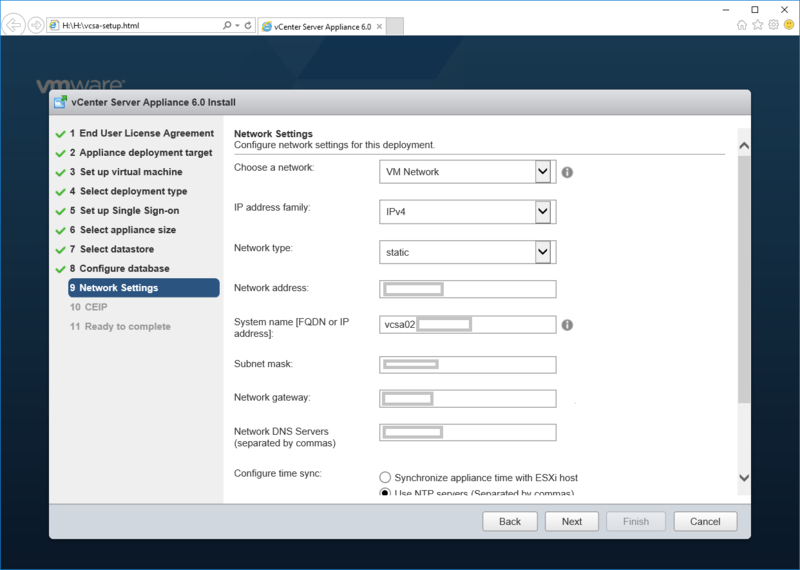The width and height of the screenshot is (800, 570).
Task: Open a new blank browser tab
Action: coord(395,26)
